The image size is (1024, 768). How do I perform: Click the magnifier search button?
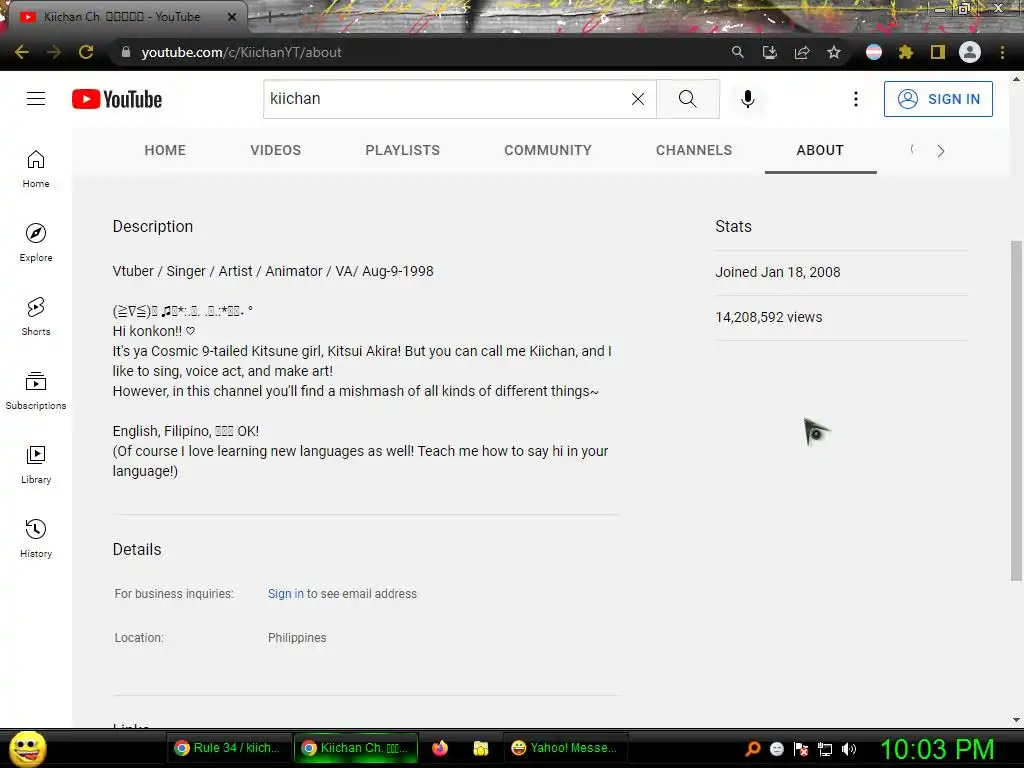click(687, 99)
